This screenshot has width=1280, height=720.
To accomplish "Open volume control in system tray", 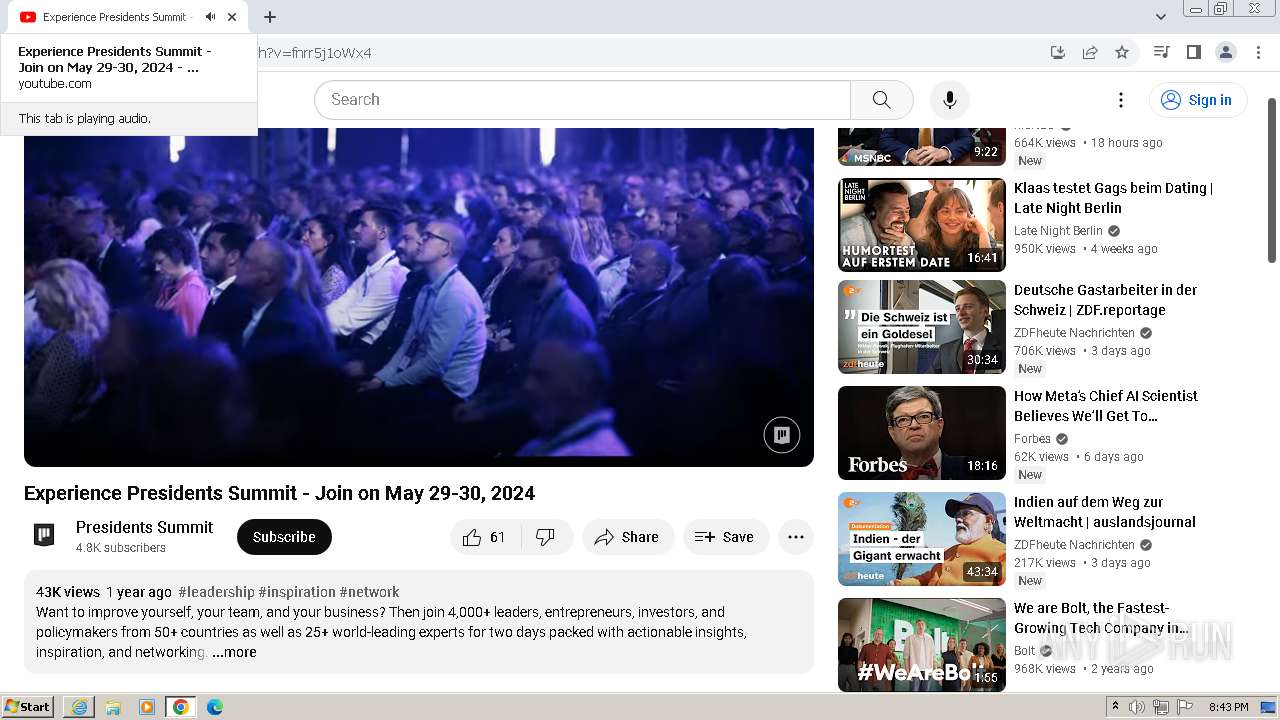I will coord(1137,707).
